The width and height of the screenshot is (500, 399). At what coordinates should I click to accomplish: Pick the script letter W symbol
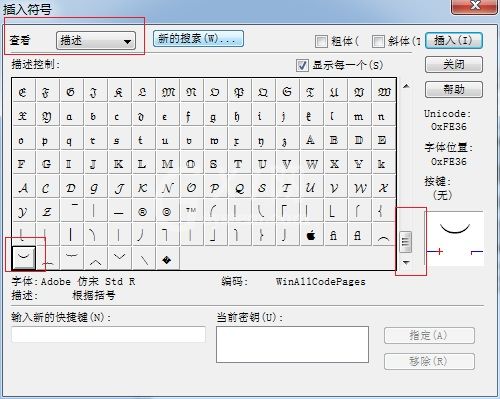[x=359, y=188]
